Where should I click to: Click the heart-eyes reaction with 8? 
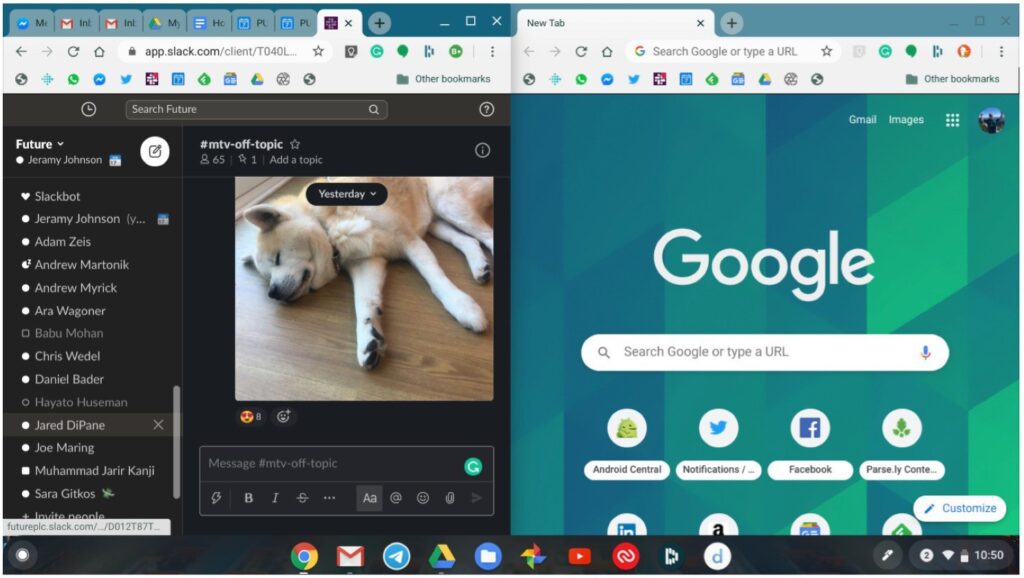point(251,416)
